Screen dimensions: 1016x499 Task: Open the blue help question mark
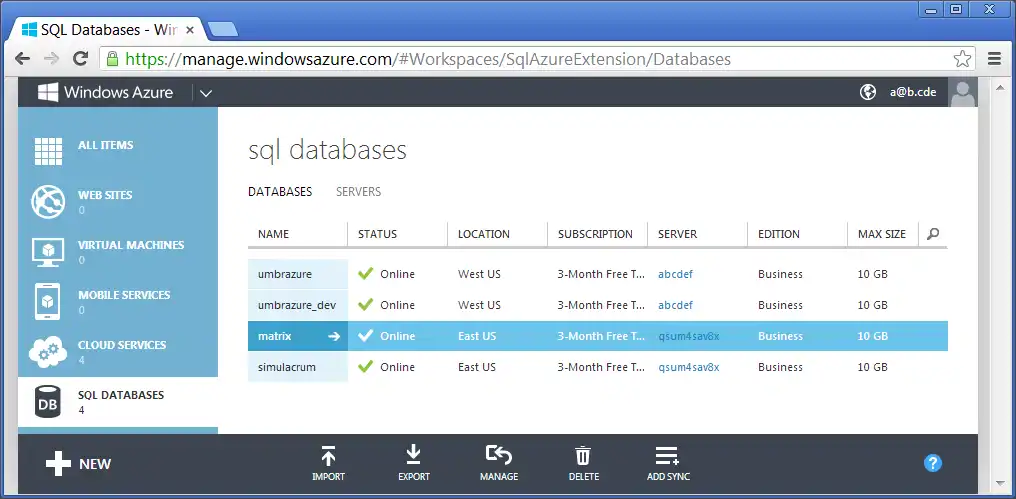click(932, 463)
